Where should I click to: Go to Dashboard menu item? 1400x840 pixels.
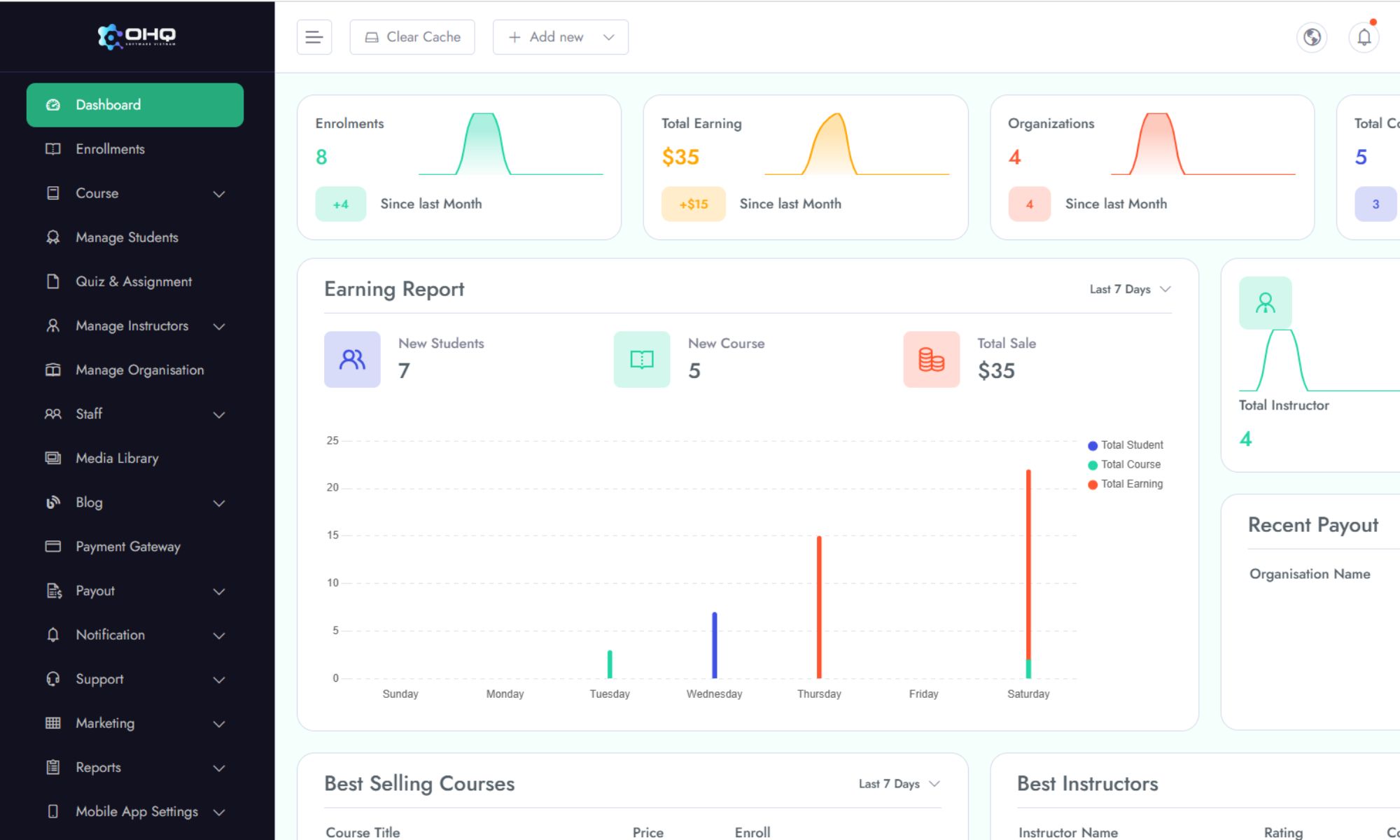(x=135, y=105)
